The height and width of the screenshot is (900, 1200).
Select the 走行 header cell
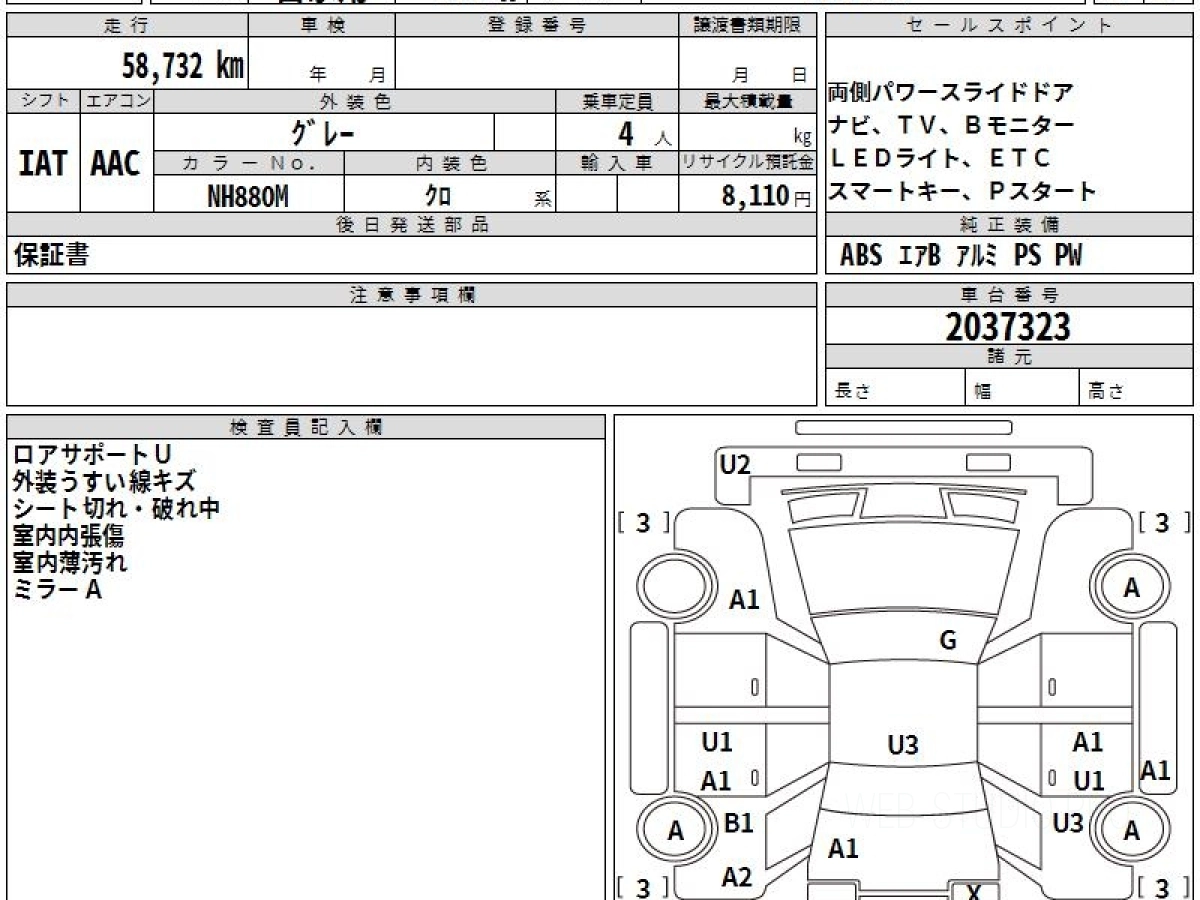click(x=126, y=26)
